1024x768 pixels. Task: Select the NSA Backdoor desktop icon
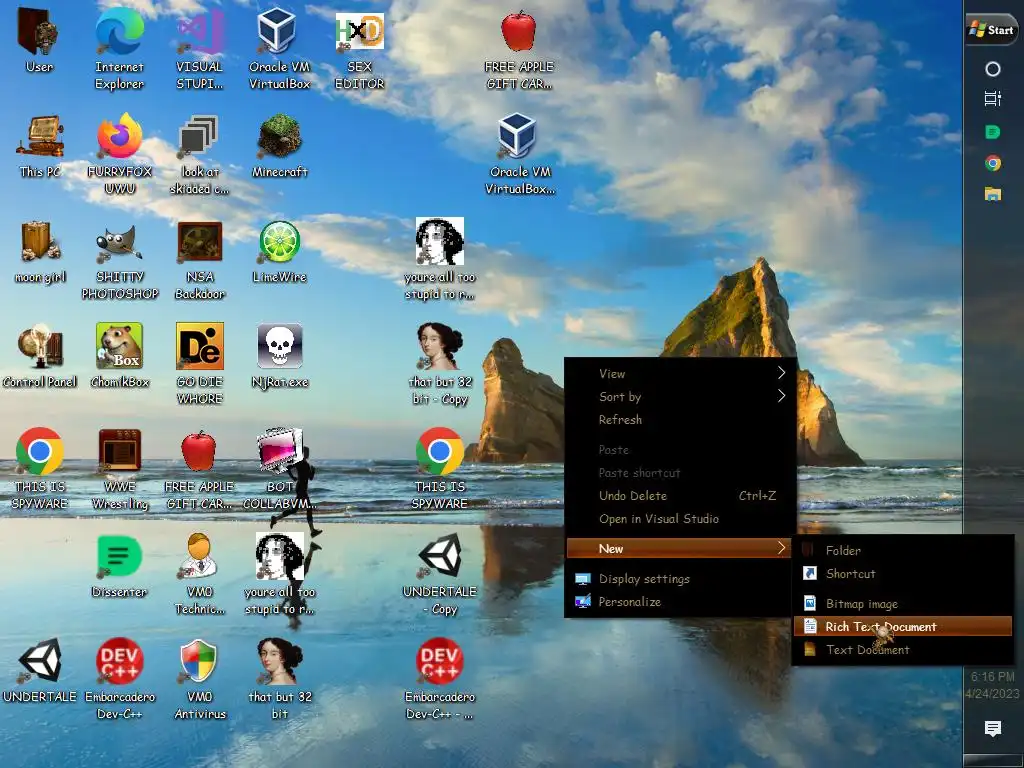(200, 260)
